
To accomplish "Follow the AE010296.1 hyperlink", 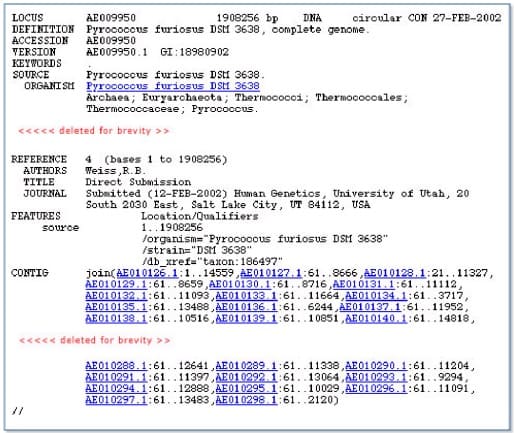I will coord(376,388).
